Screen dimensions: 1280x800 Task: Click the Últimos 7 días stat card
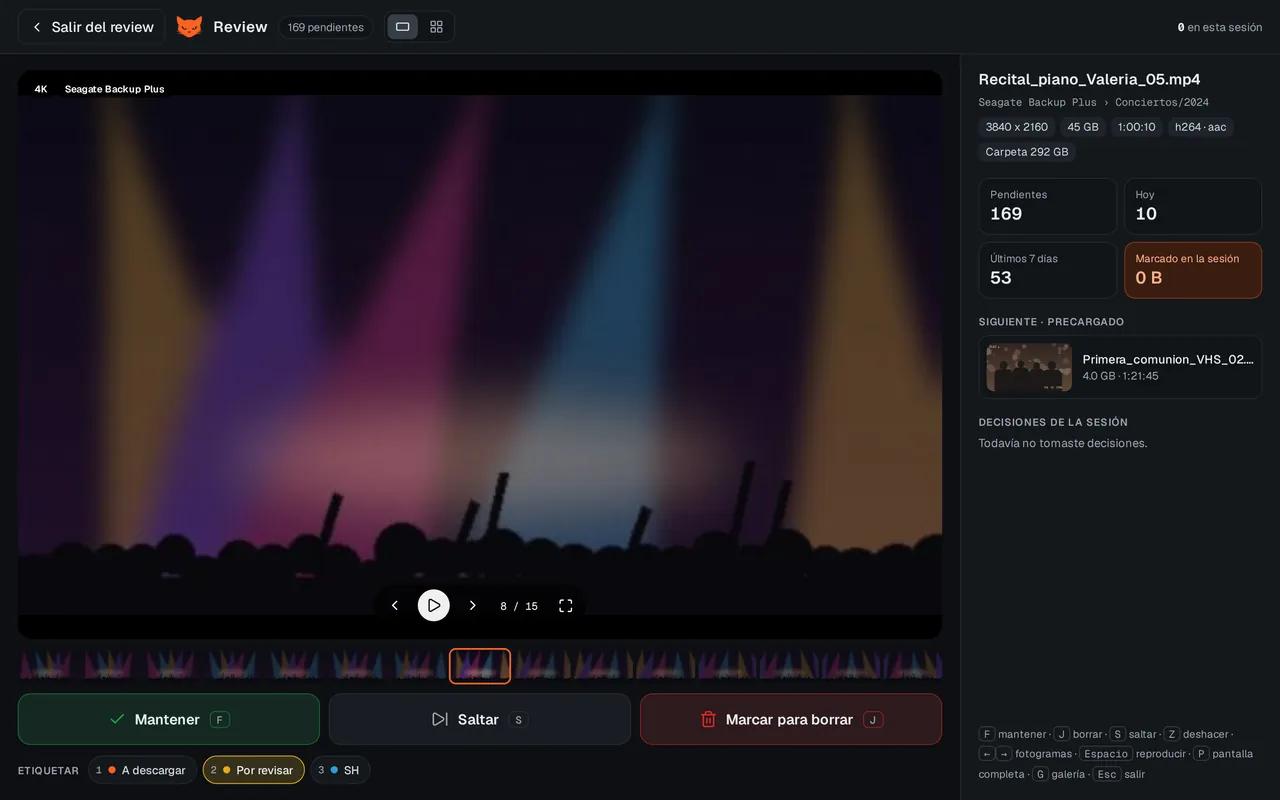point(1048,270)
